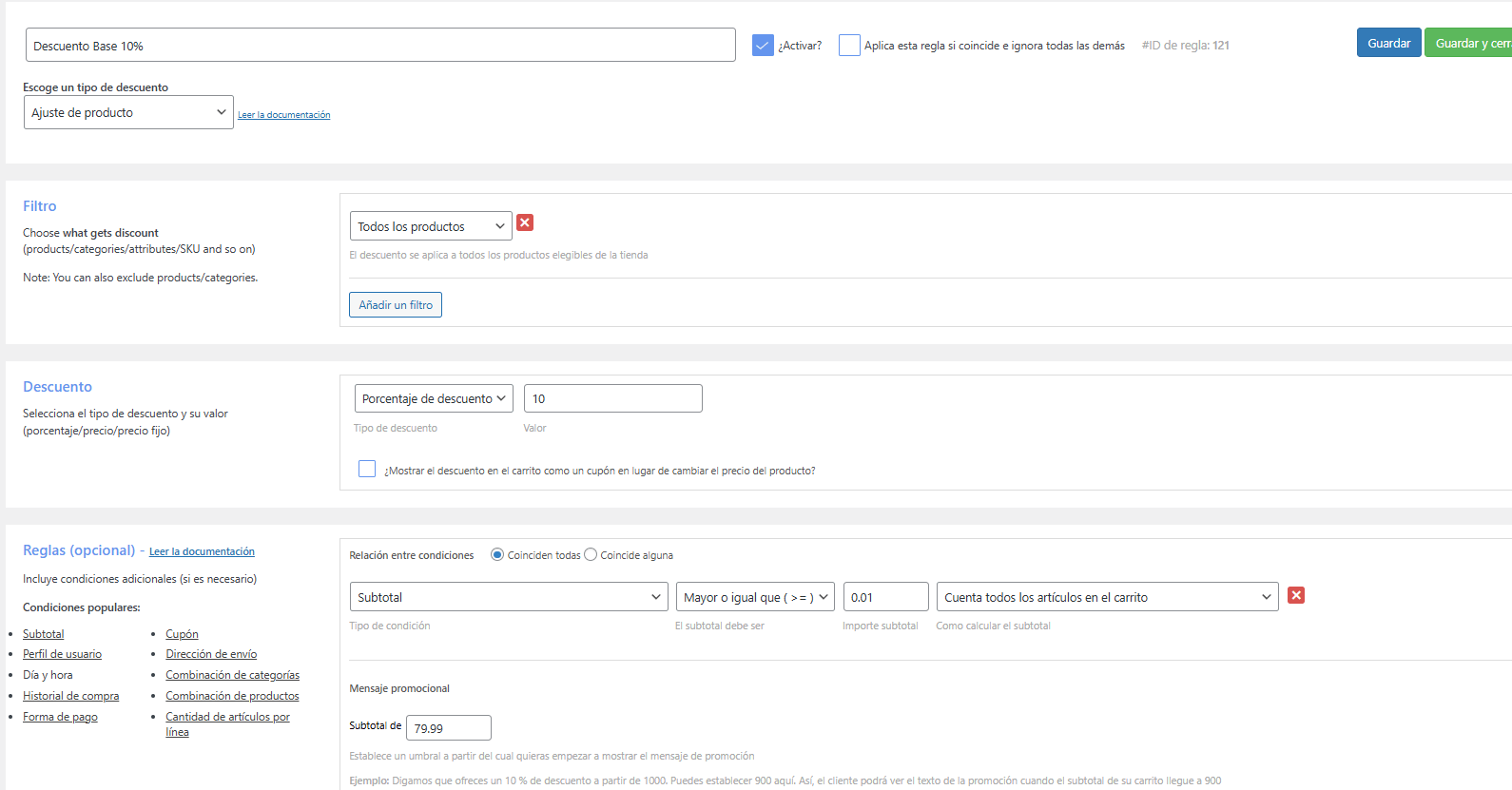Toggle the ¿Activar? checkbox
Viewport: 1512px width, 790px height.
point(763,46)
